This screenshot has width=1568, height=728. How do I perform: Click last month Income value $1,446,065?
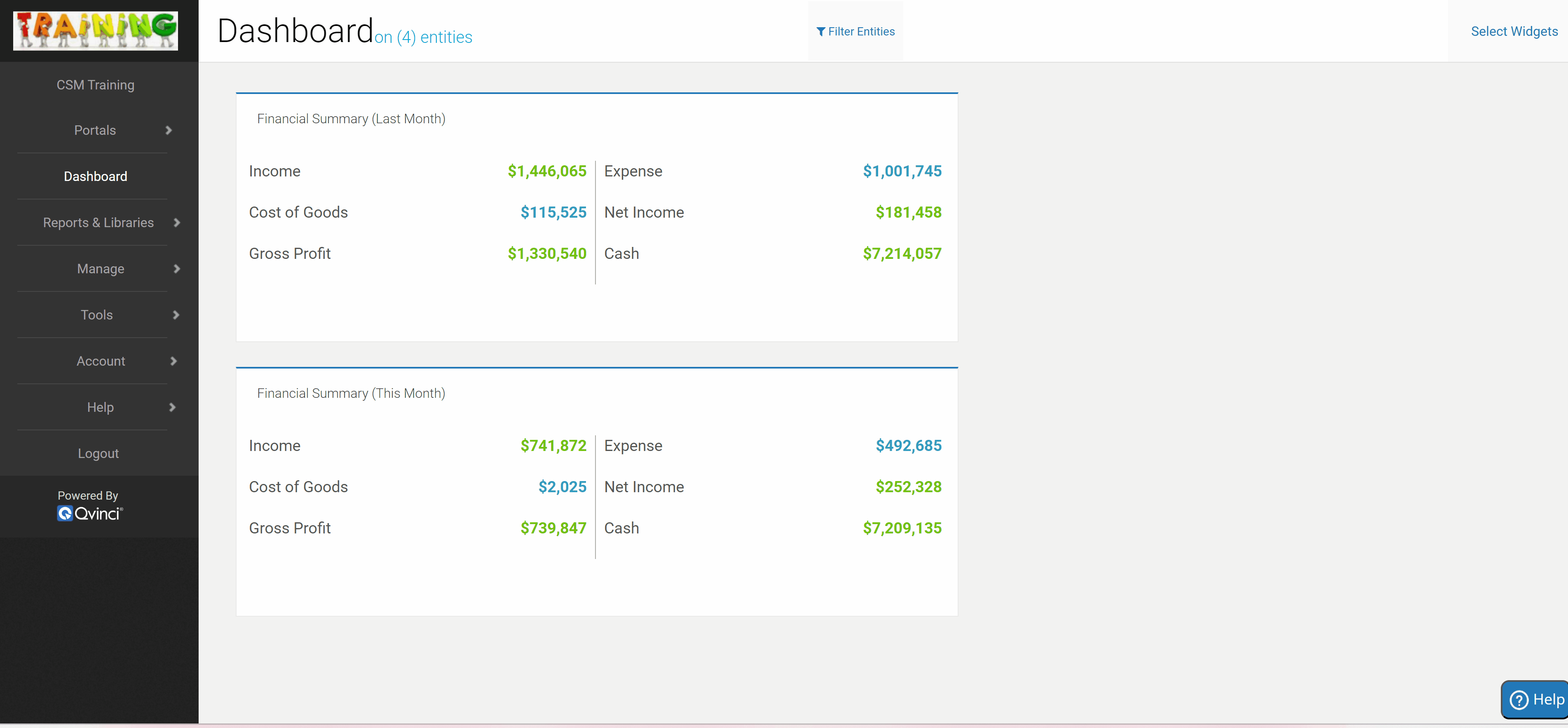click(x=546, y=171)
